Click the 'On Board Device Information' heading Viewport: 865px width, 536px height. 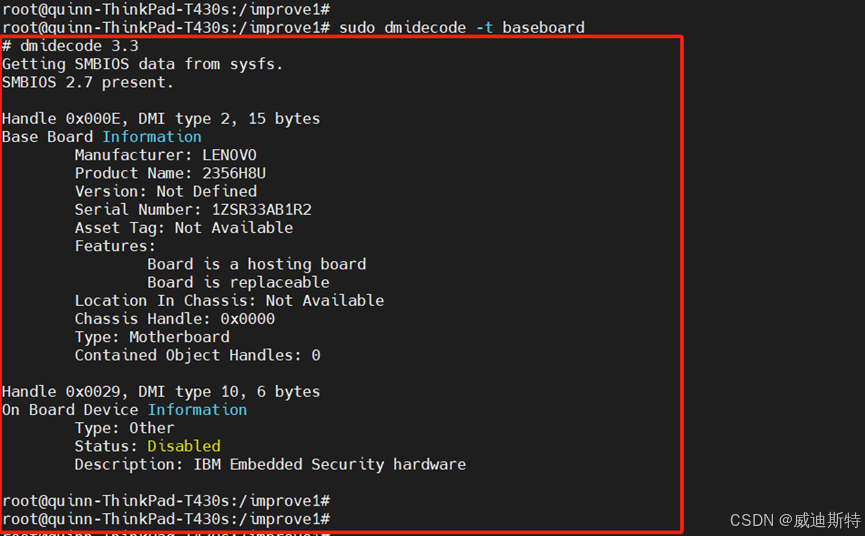[124, 410]
